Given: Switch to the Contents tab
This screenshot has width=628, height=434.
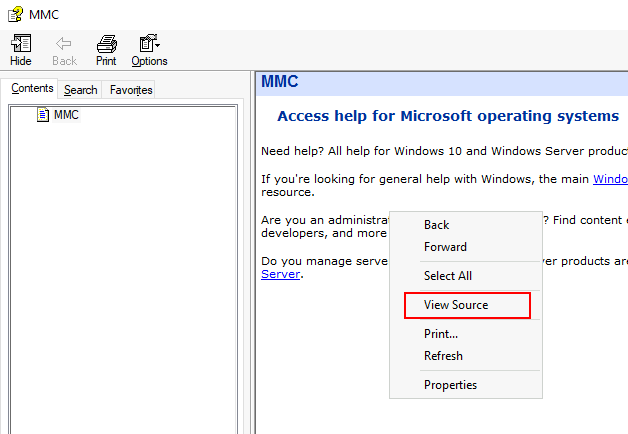Looking at the screenshot, I should (32, 89).
